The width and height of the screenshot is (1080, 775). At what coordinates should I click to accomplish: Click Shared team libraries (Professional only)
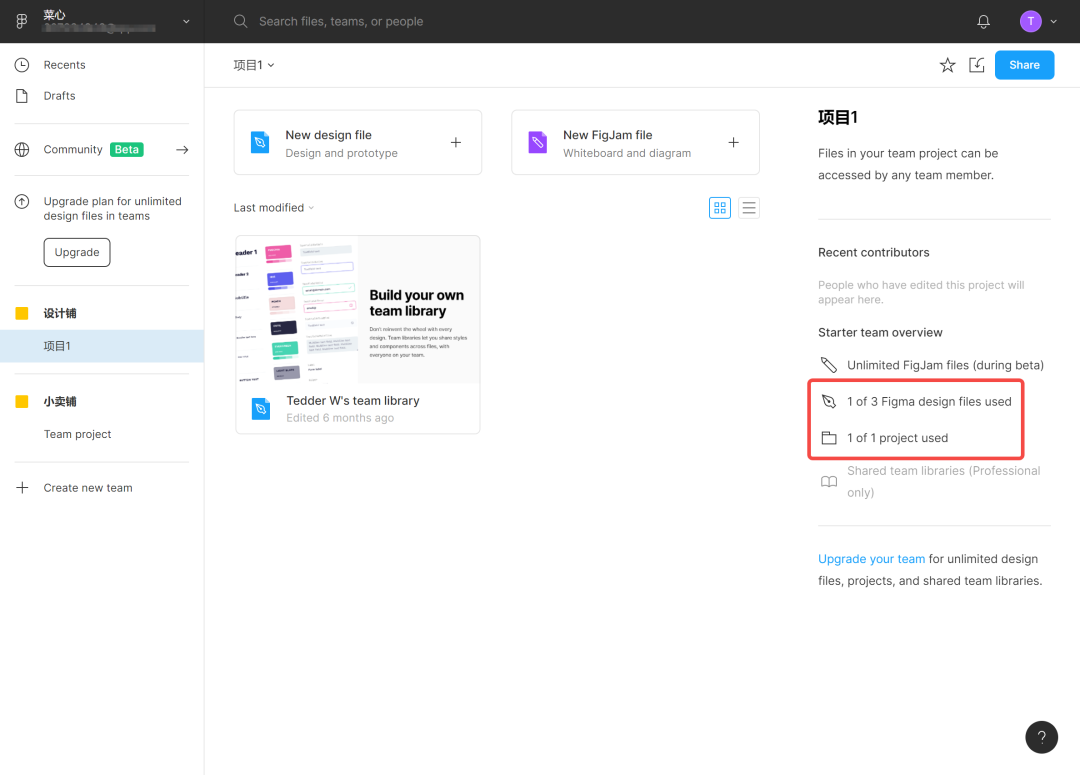point(944,482)
